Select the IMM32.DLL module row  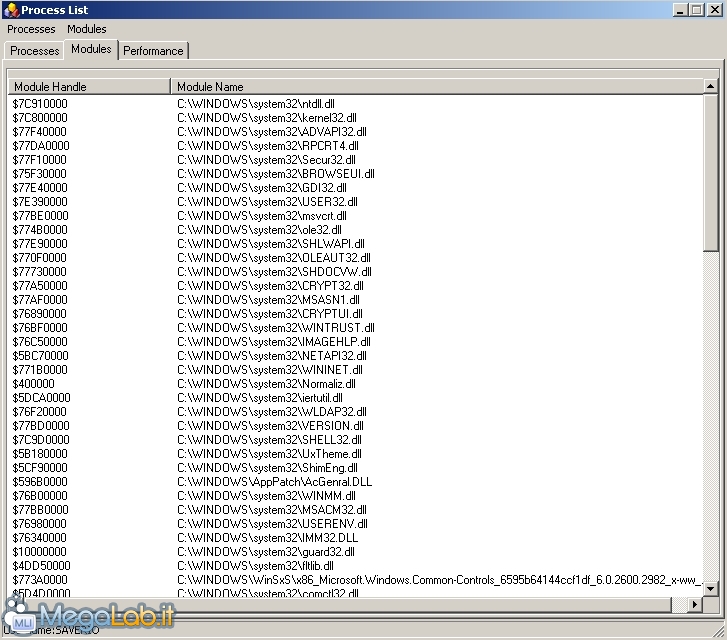[x=356, y=538]
